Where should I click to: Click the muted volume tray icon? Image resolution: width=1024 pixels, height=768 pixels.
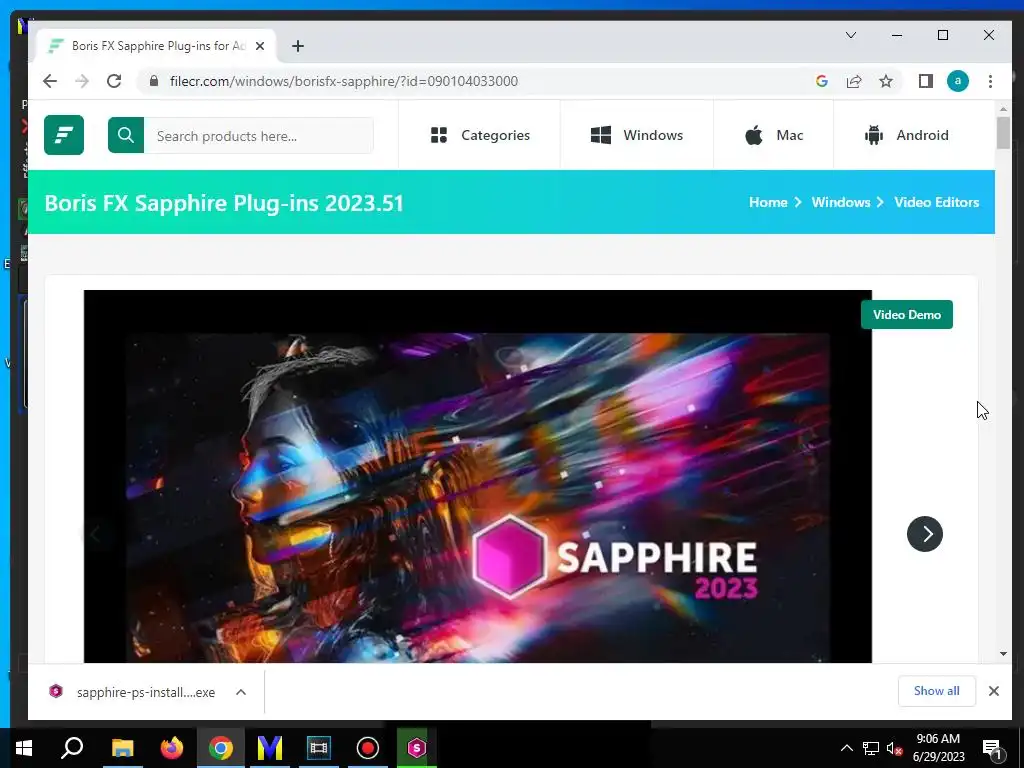pyautogui.click(x=894, y=748)
